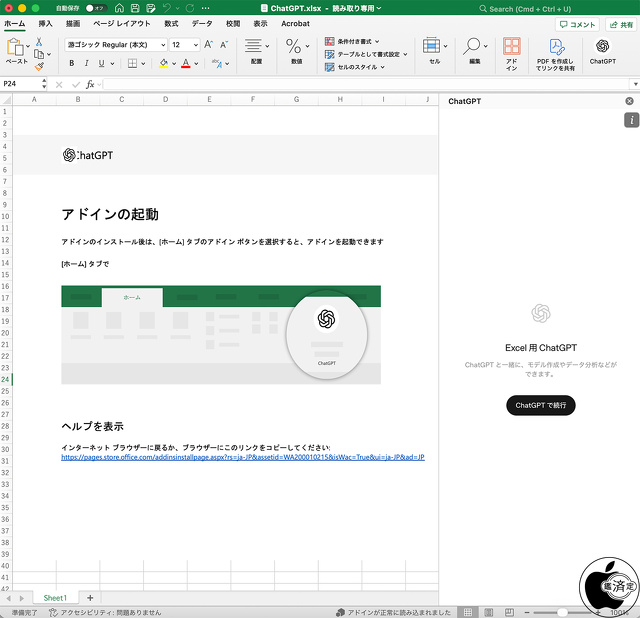Decrease font size with smaller A
Viewport: 640px width, 618px height.
(224, 44)
